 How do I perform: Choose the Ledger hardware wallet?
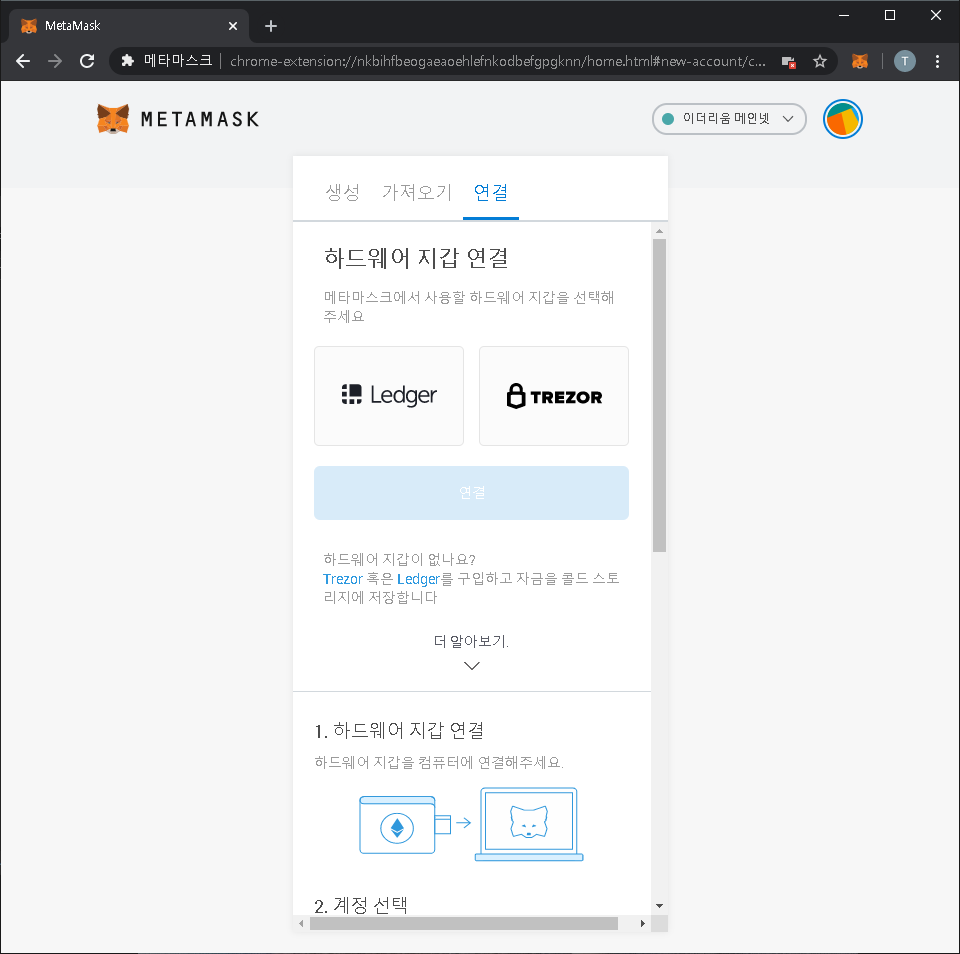[x=389, y=396]
